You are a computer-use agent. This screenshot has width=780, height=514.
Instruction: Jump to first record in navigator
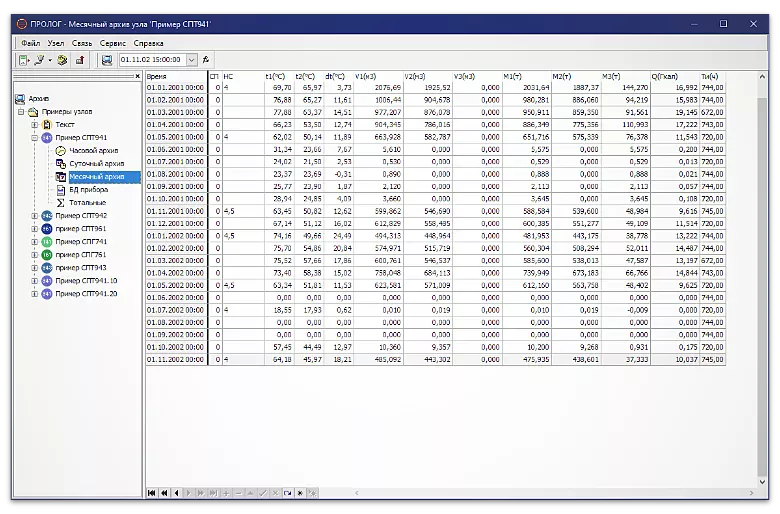[152, 493]
